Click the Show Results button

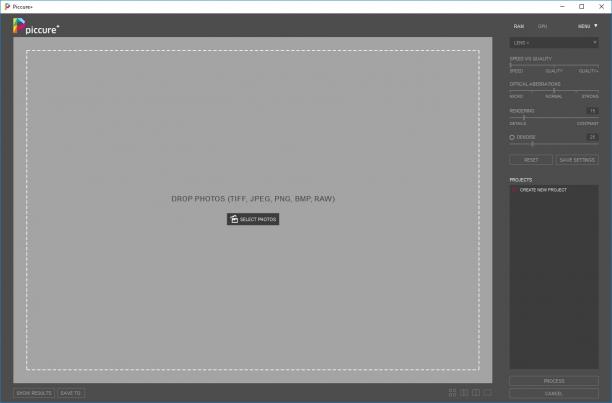[34, 393]
